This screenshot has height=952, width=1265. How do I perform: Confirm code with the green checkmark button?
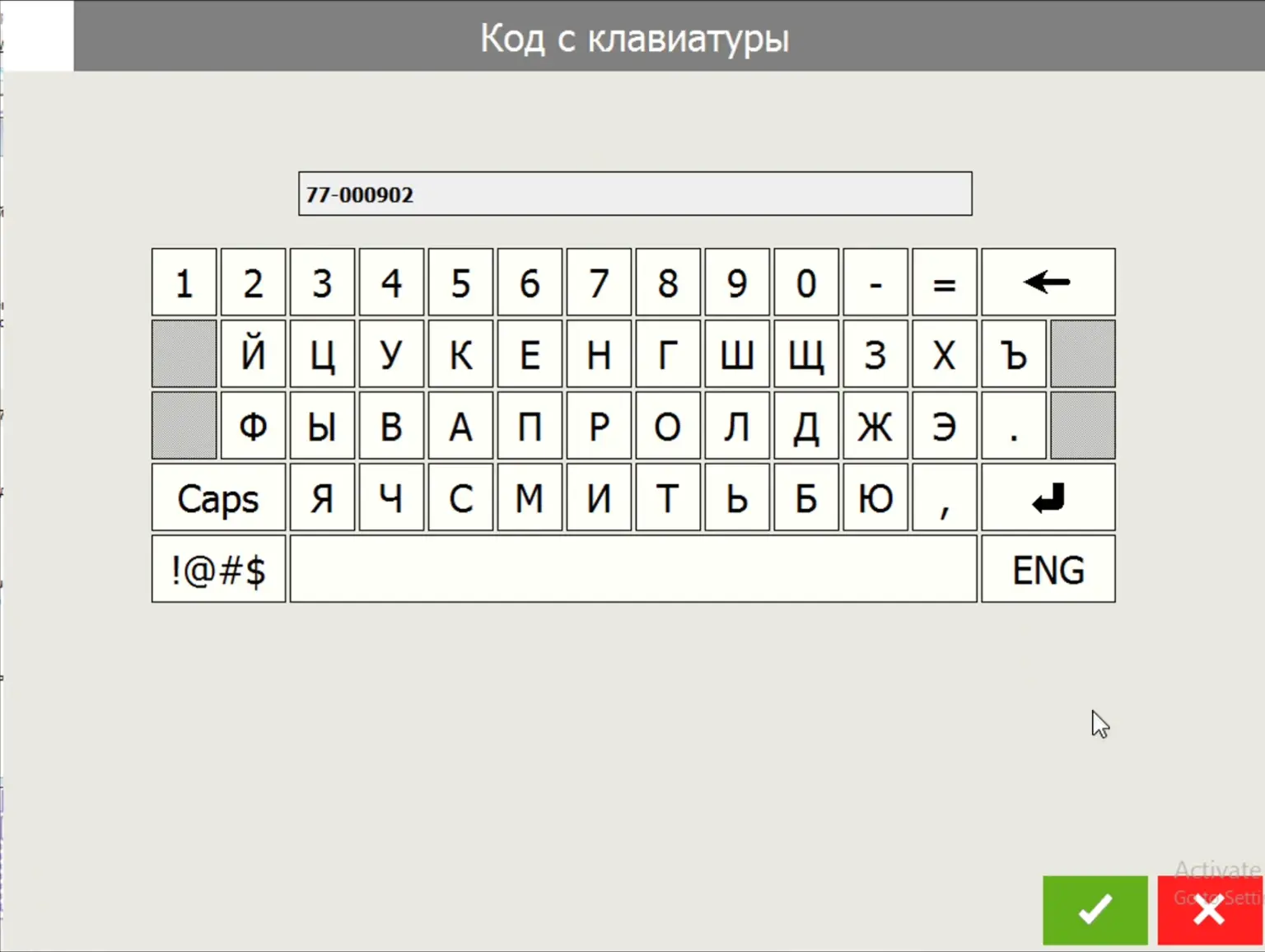(x=1095, y=910)
